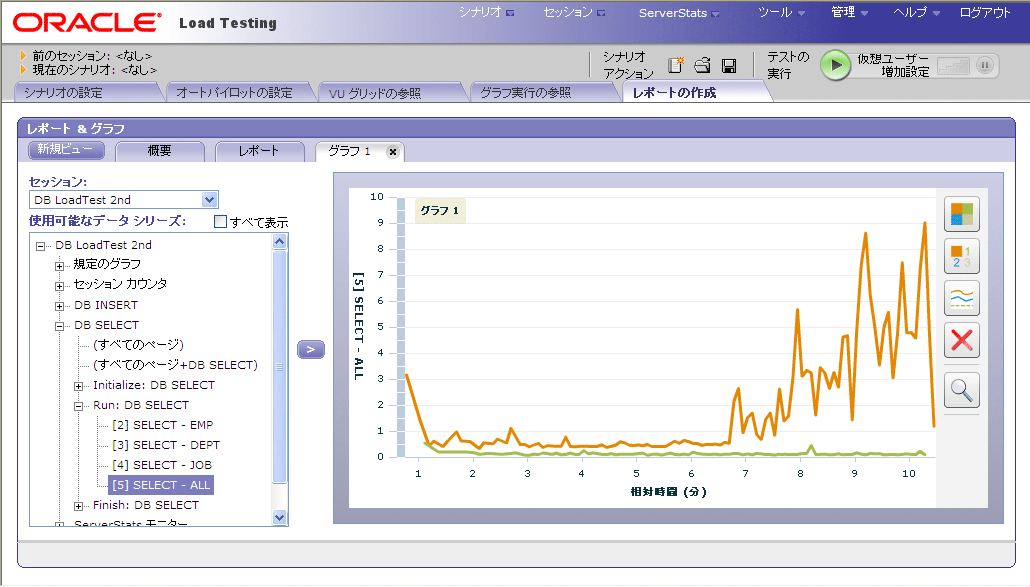Click the open scenario icon
Image resolution: width=1030 pixels, height=587 pixels.
click(702, 65)
